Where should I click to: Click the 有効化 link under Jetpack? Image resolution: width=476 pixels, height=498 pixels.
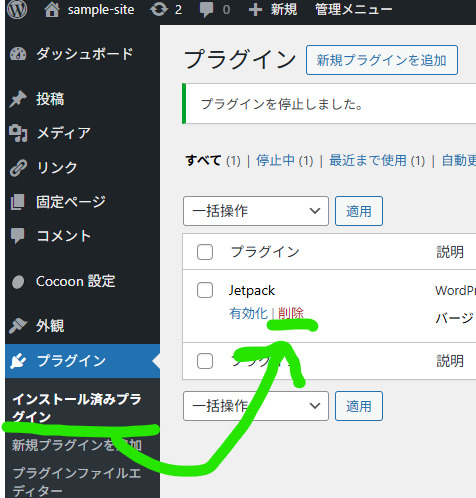tap(248, 313)
